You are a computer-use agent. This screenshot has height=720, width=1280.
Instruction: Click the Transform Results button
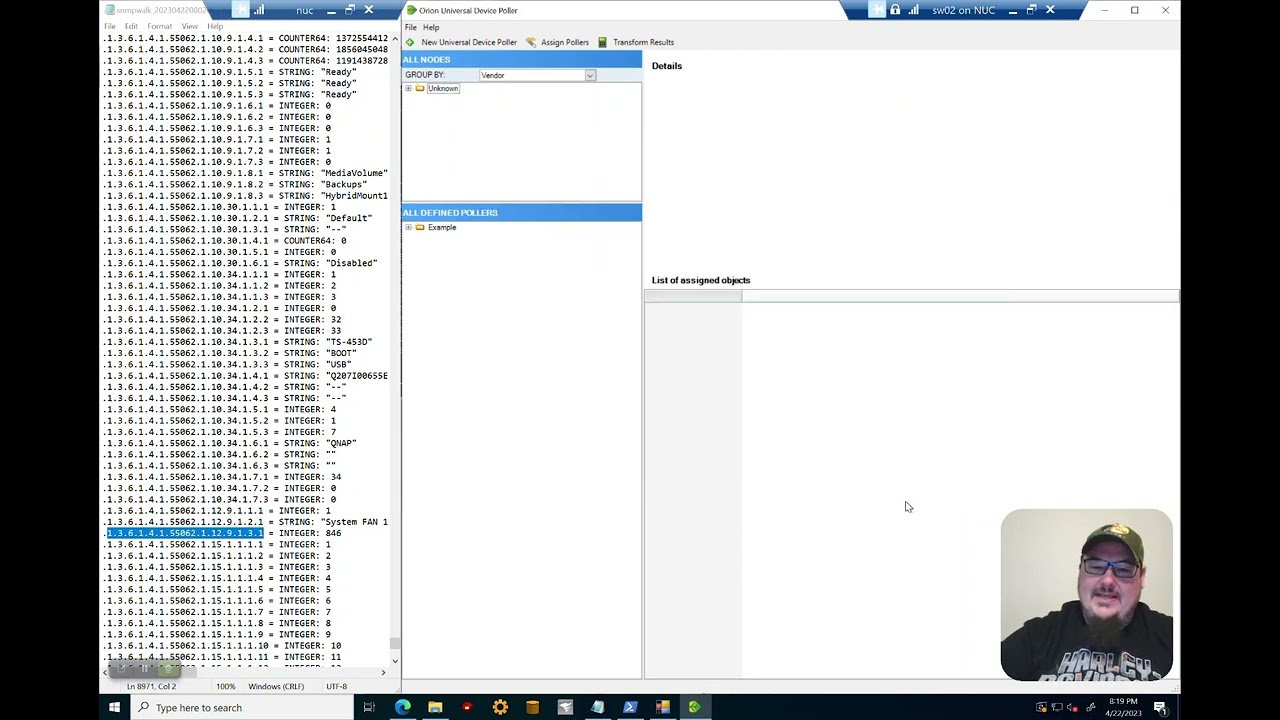(636, 42)
